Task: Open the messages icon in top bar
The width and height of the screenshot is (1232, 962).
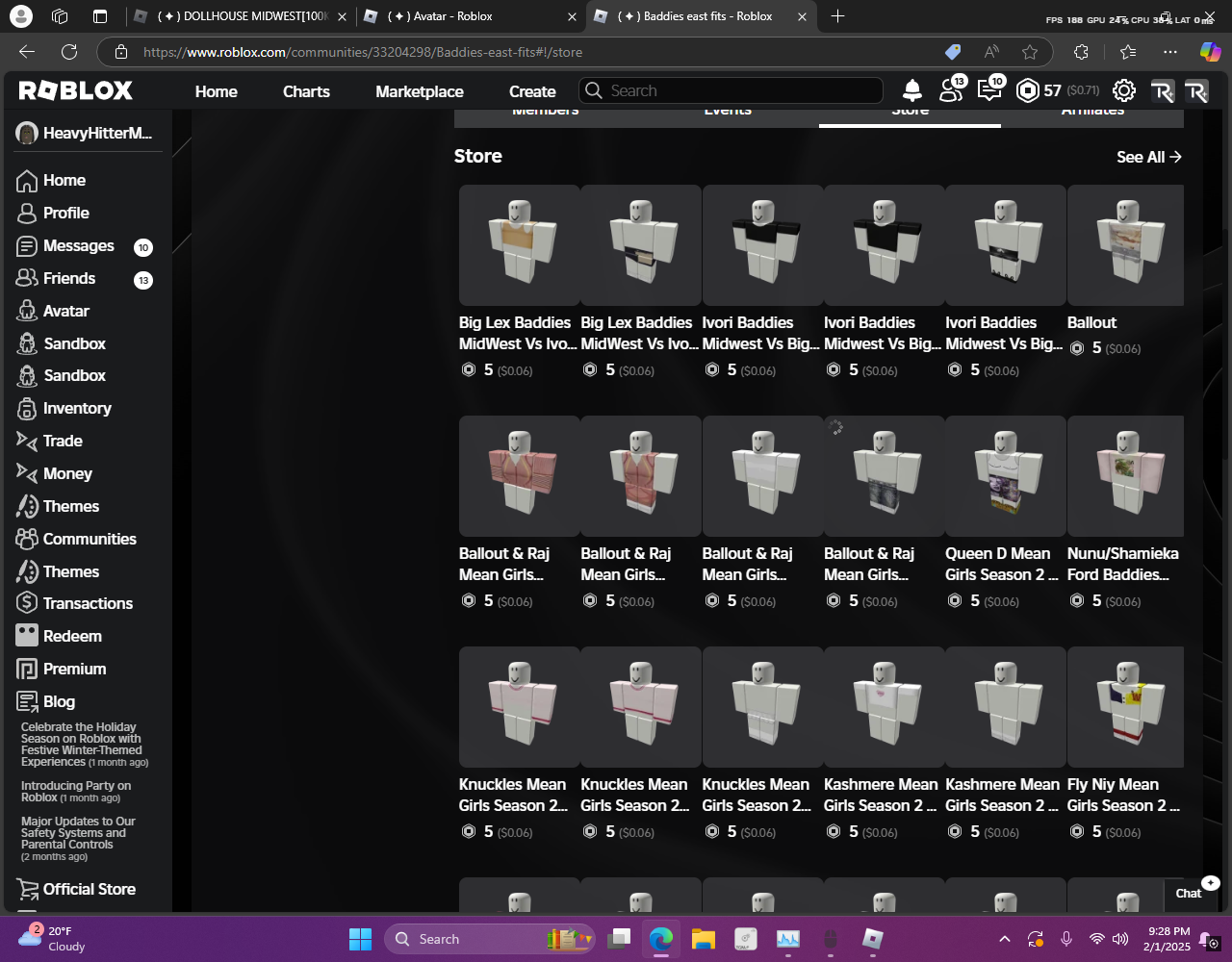Action: pyautogui.click(x=988, y=90)
